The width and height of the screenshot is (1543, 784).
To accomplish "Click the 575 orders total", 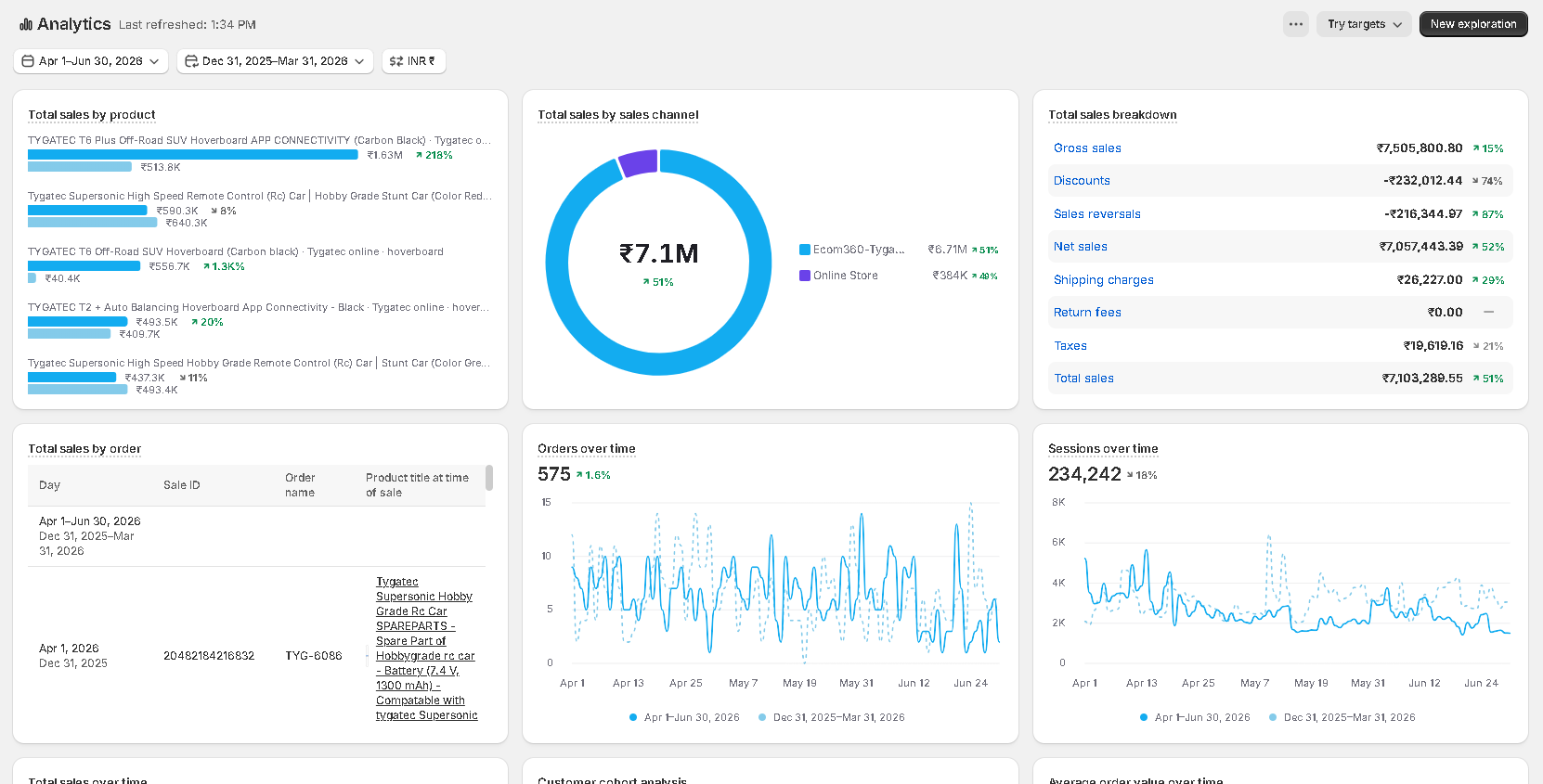I will (x=554, y=474).
